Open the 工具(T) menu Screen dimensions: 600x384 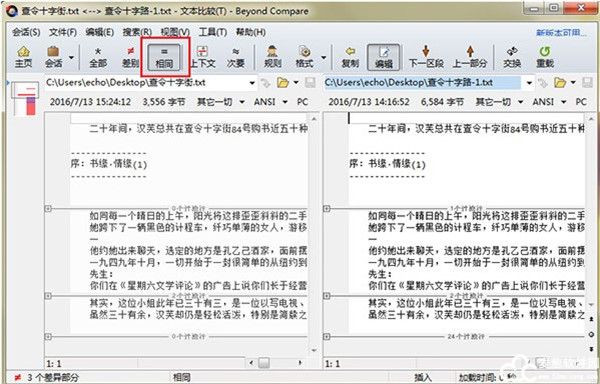point(212,32)
